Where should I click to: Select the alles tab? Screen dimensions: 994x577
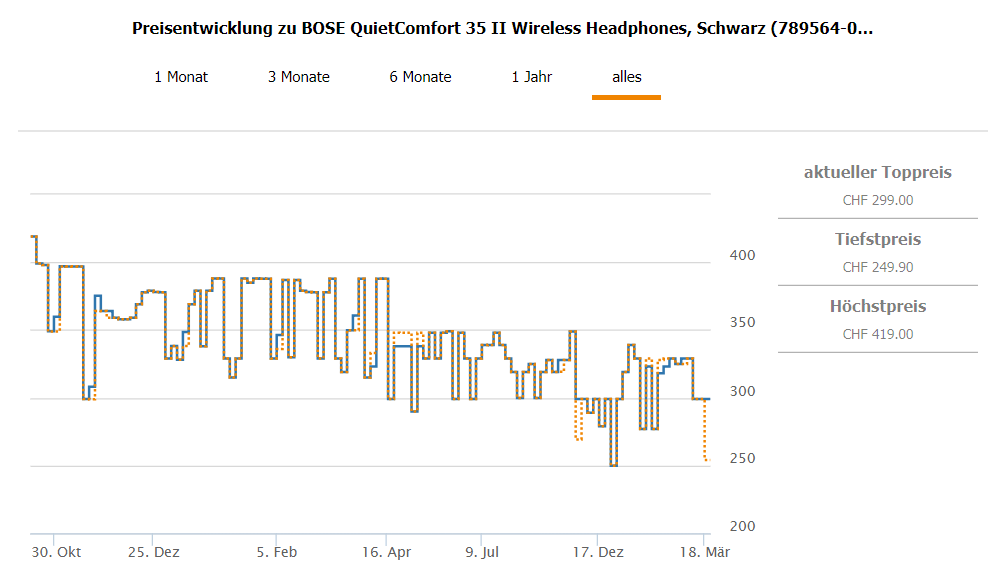tap(626, 77)
